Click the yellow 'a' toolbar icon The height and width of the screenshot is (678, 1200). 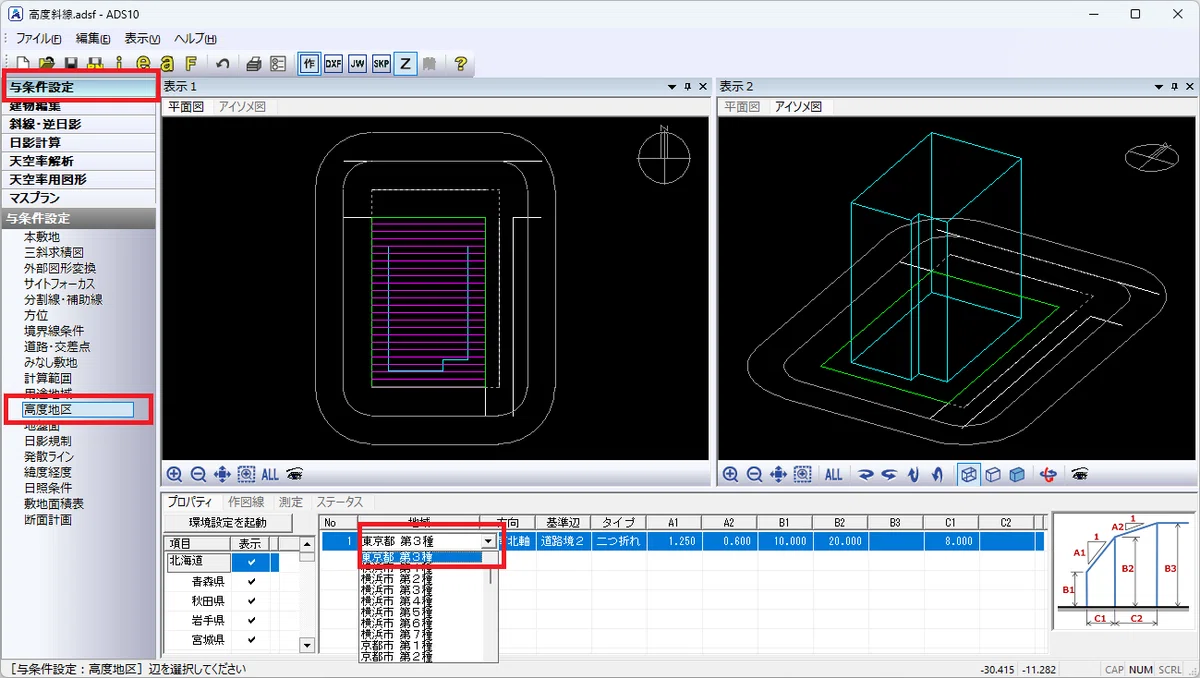coord(166,63)
